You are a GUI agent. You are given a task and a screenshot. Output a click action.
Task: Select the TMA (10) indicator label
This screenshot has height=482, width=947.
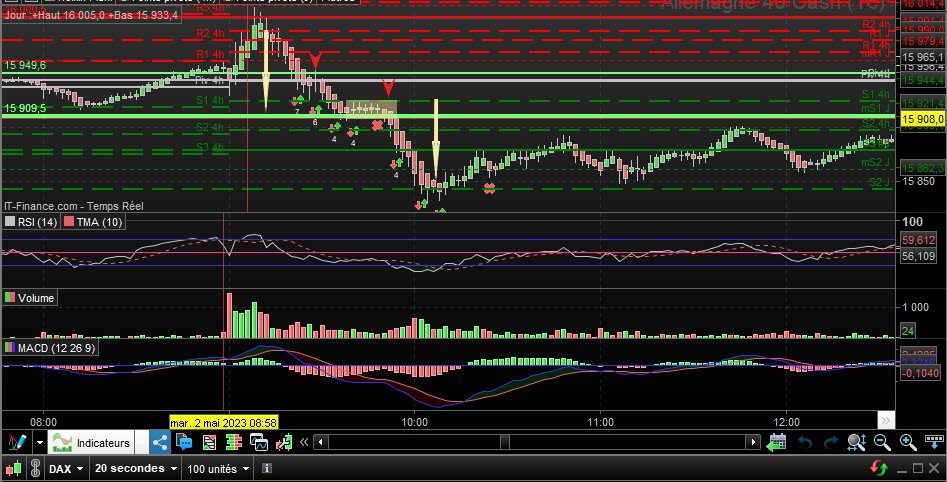99,222
